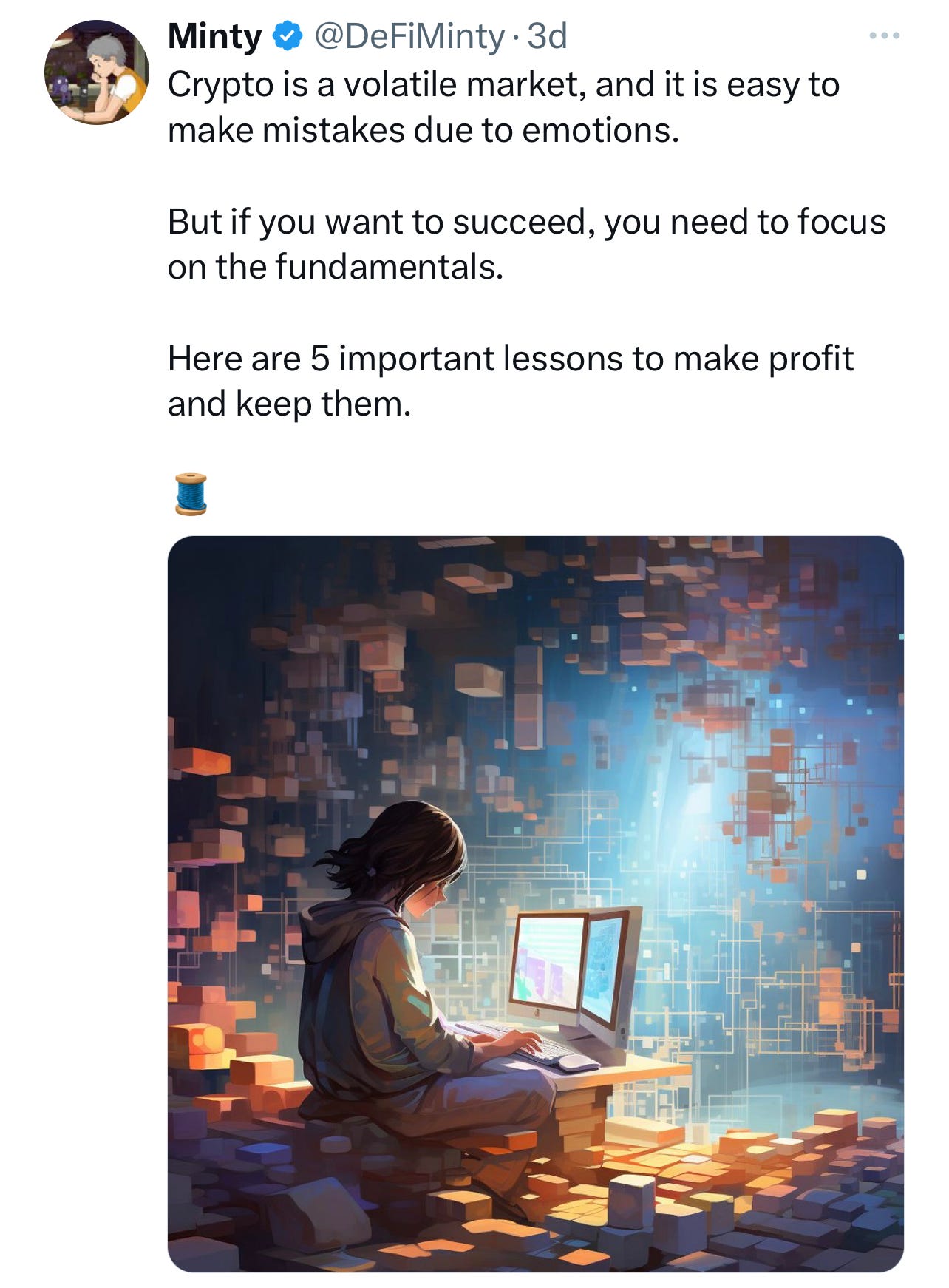Click the blue verified badge
The height and width of the screenshot is (1288, 949).
(288, 36)
